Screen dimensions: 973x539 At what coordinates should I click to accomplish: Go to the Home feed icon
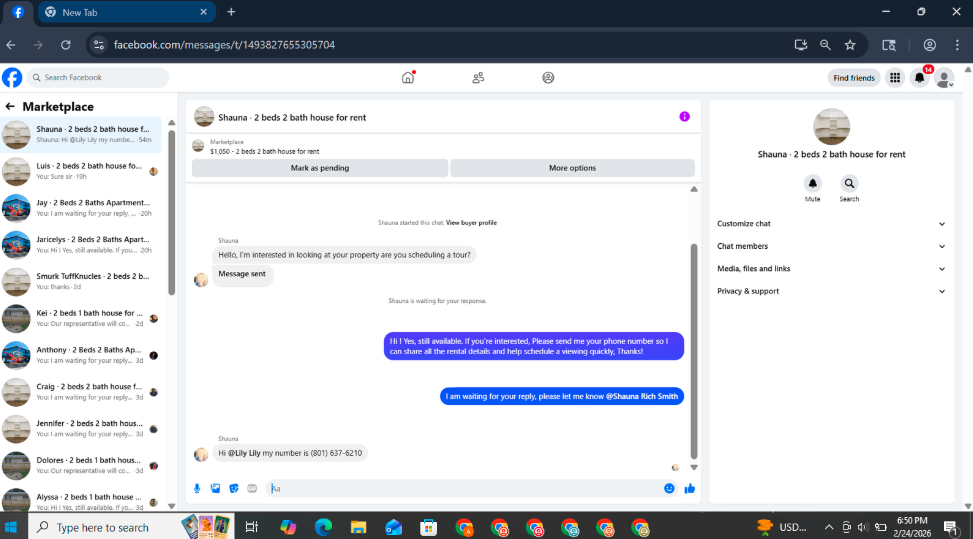click(408, 78)
